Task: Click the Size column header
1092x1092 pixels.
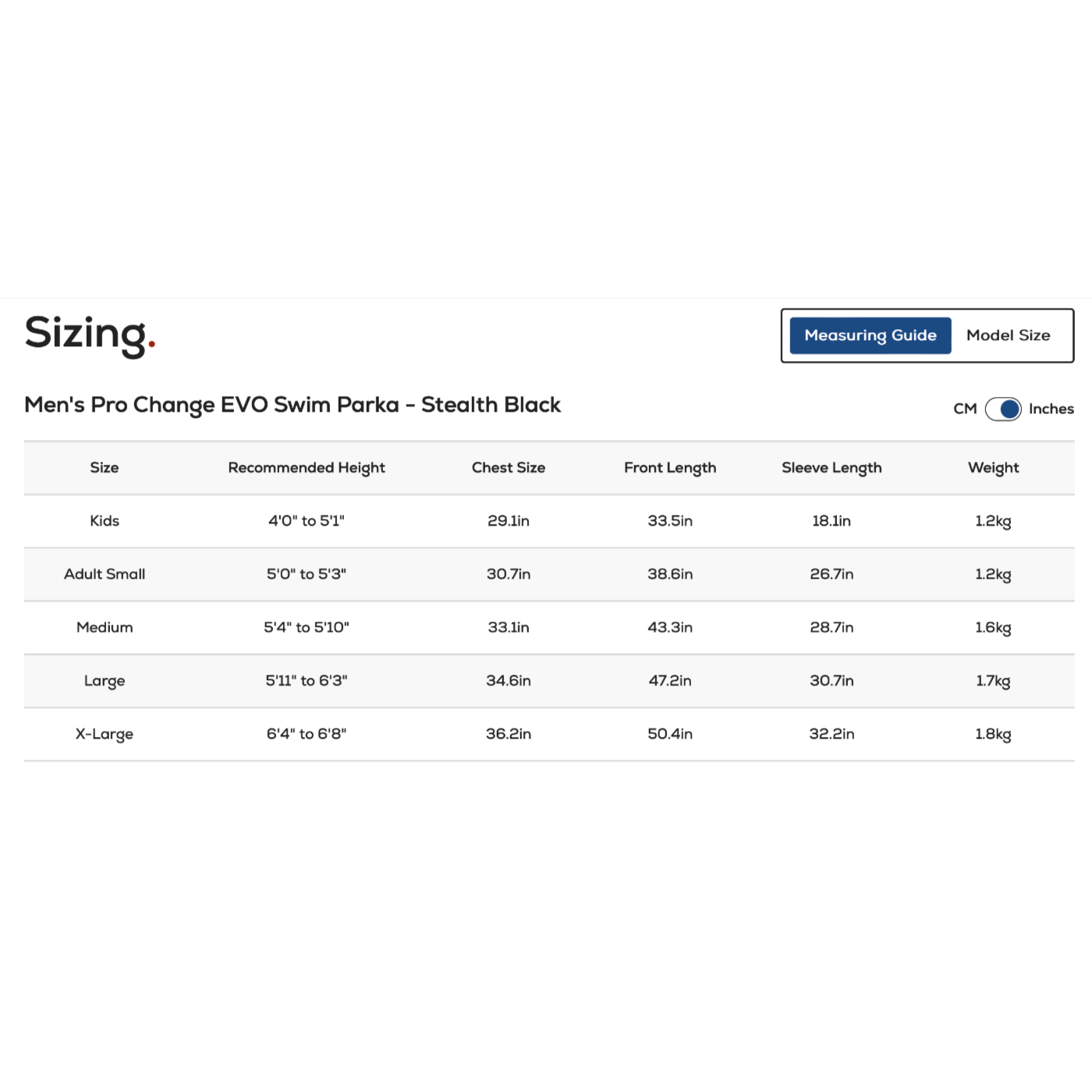Action: pyautogui.click(x=105, y=468)
